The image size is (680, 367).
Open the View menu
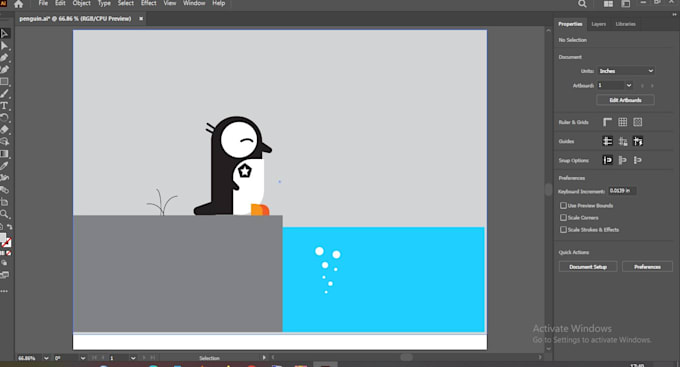170,3
